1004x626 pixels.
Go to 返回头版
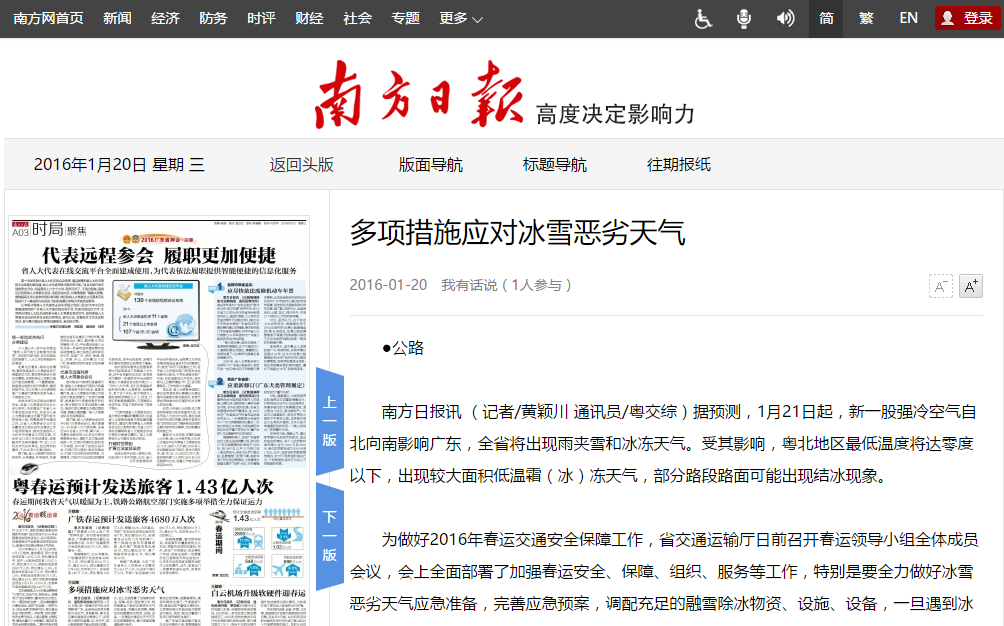click(302, 165)
